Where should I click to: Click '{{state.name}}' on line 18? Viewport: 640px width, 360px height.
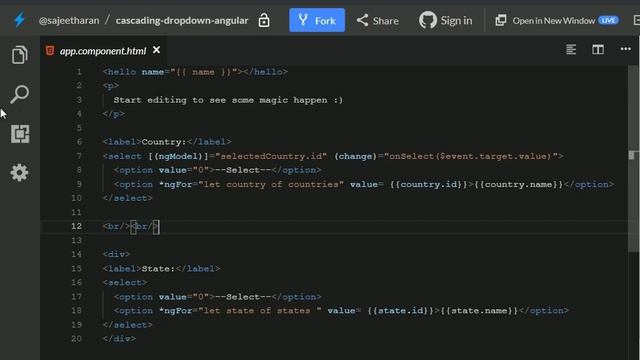(x=479, y=311)
